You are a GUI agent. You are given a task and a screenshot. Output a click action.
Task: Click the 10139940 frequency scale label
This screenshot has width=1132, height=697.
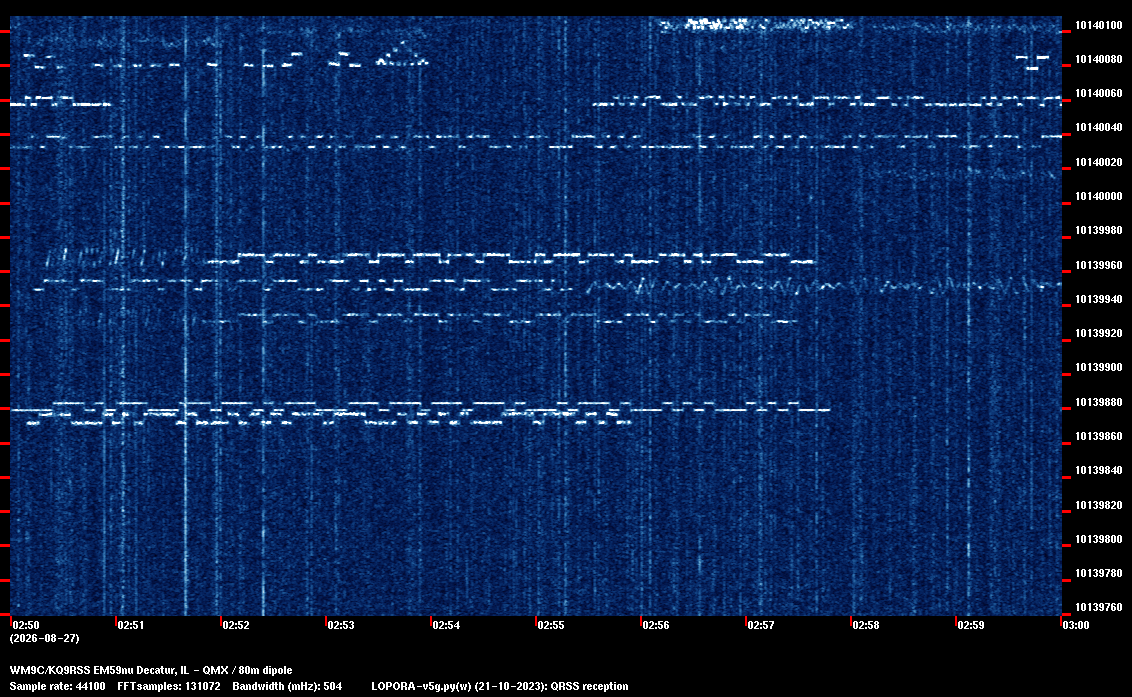pos(1099,299)
